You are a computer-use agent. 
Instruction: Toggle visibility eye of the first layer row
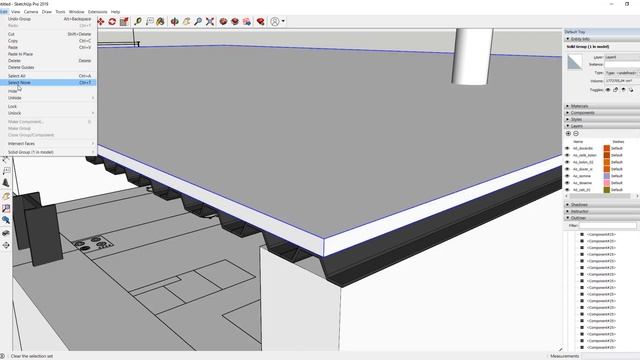[x=567, y=148]
